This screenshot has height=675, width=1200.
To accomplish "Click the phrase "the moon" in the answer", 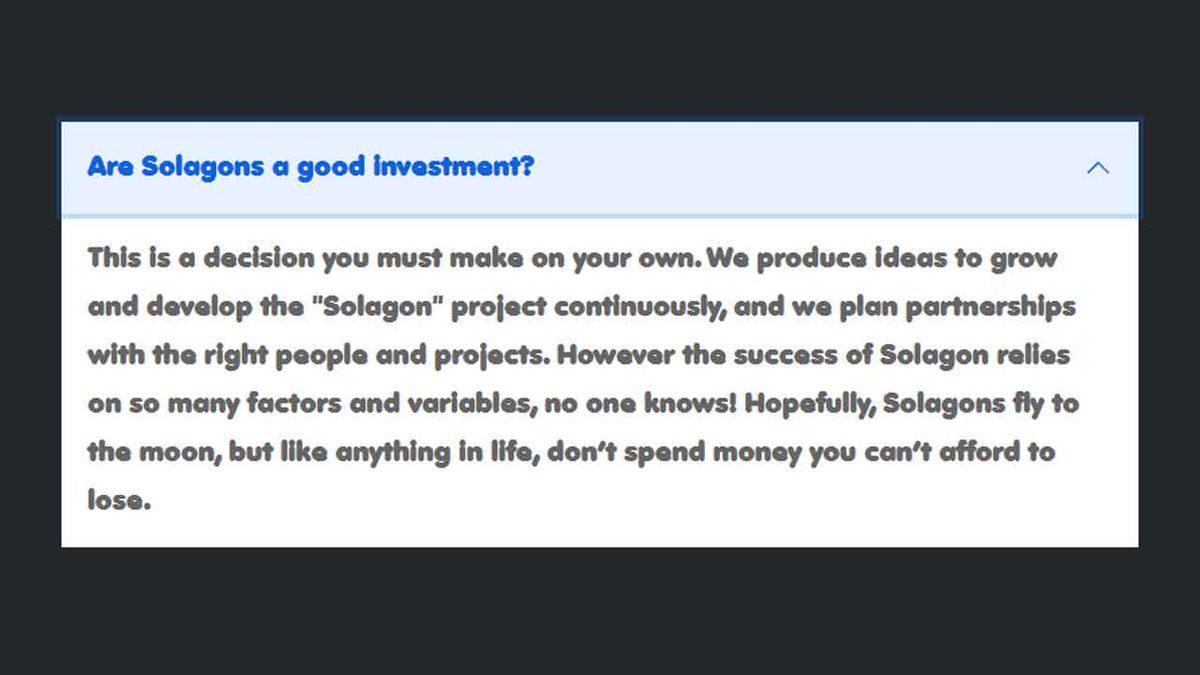I will (x=150, y=451).
